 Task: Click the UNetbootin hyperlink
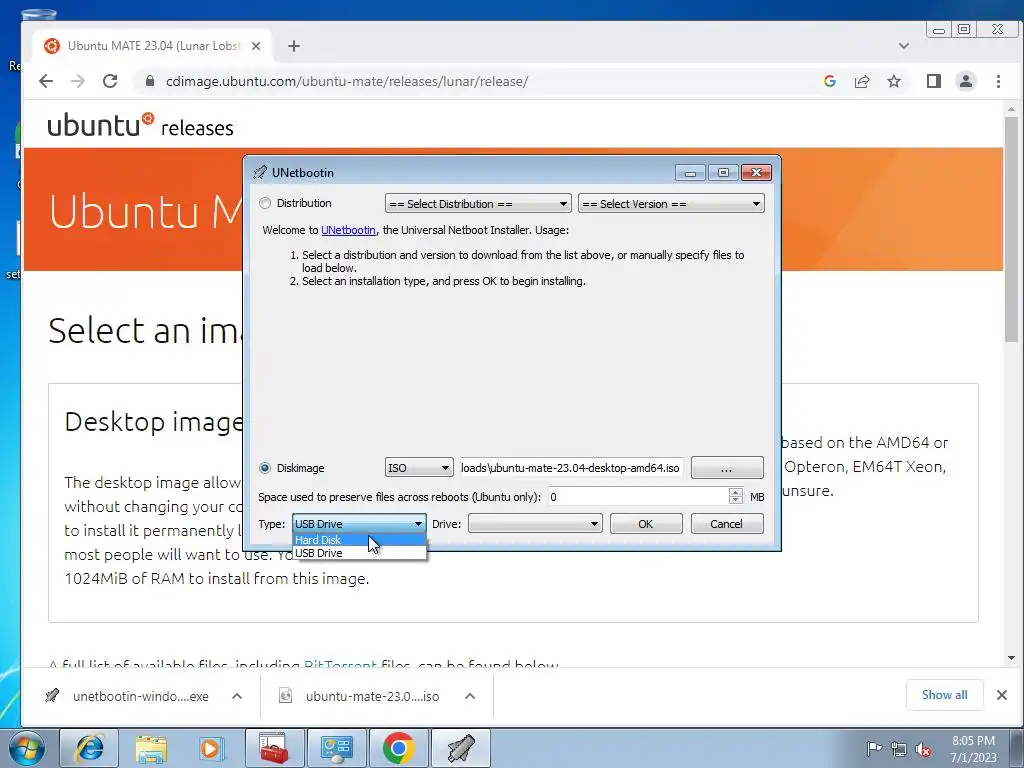click(348, 230)
